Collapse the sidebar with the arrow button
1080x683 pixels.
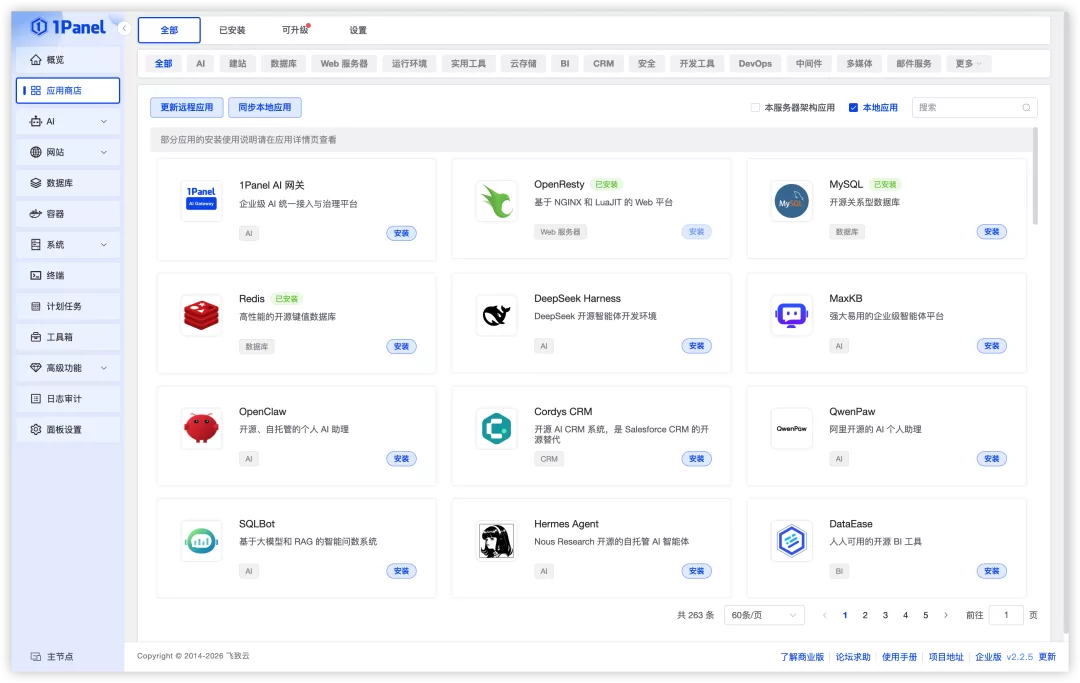point(125,28)
